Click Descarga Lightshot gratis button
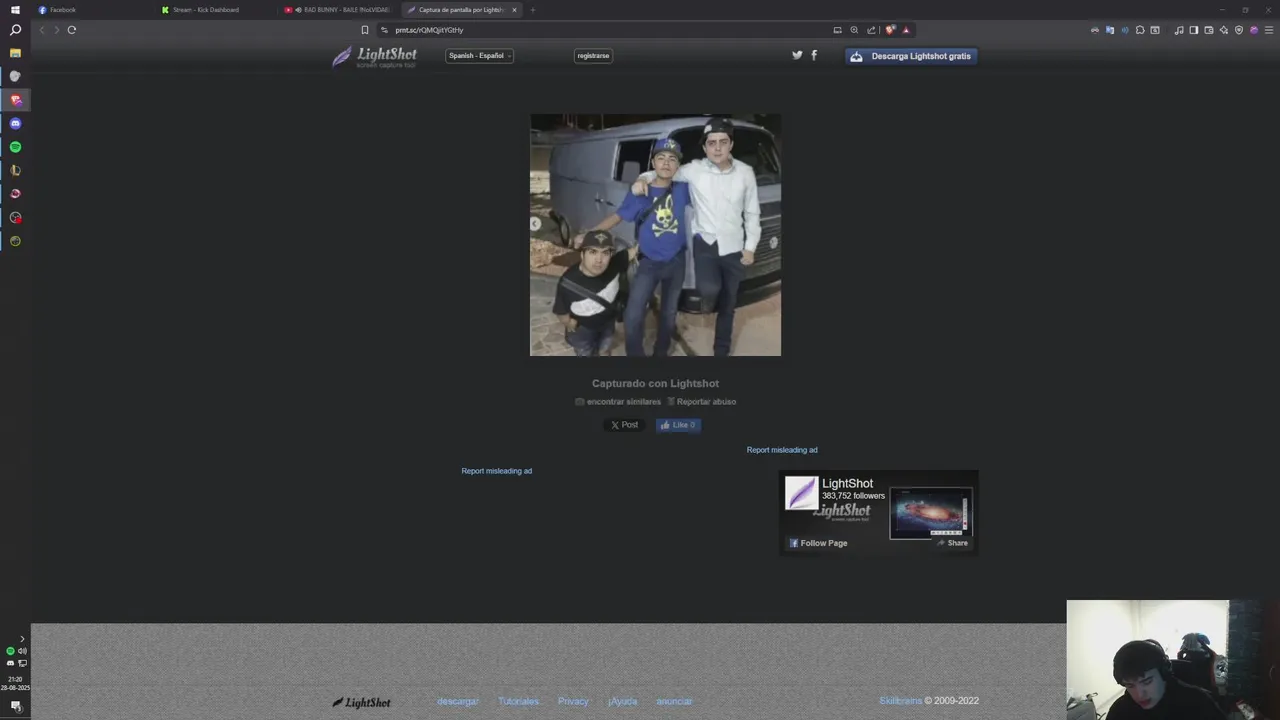Viewport: 1280px width, 720px height. click(x=911, y=56)
